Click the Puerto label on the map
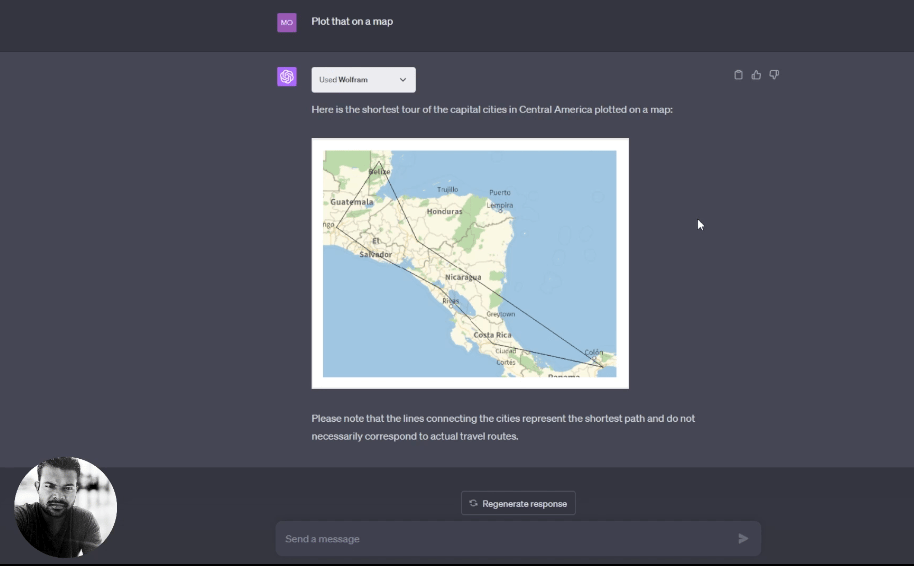This screenshot has height=566, width=914. point(500,192)
